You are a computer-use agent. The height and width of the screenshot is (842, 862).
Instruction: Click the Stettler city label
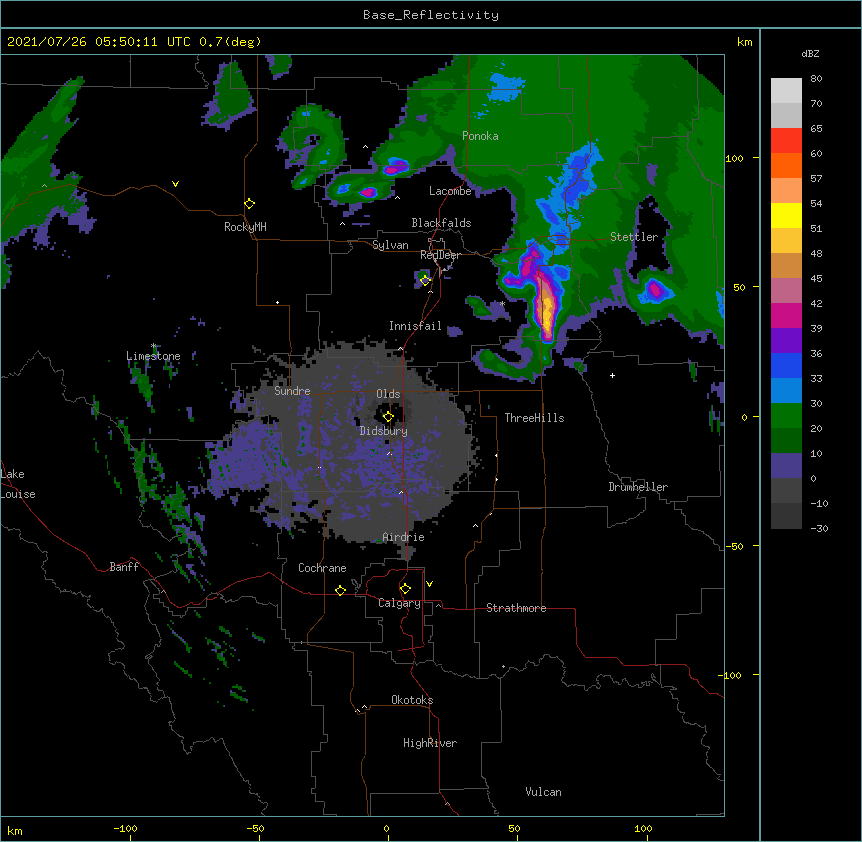coord(634,237)
